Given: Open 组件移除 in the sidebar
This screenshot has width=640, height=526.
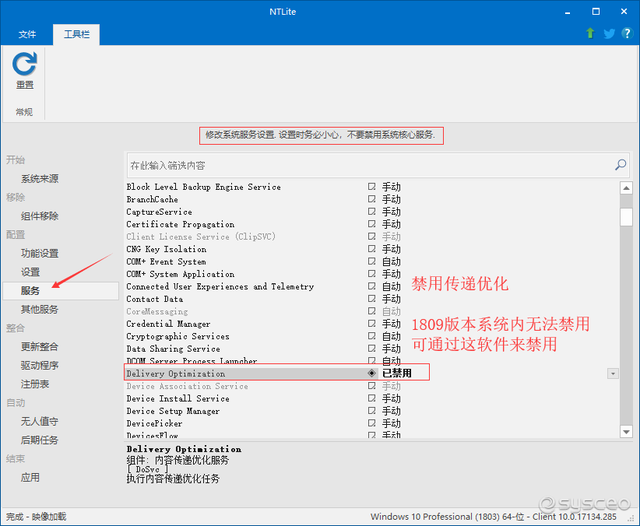Looking at the screenshot, I should click(40, 216).
